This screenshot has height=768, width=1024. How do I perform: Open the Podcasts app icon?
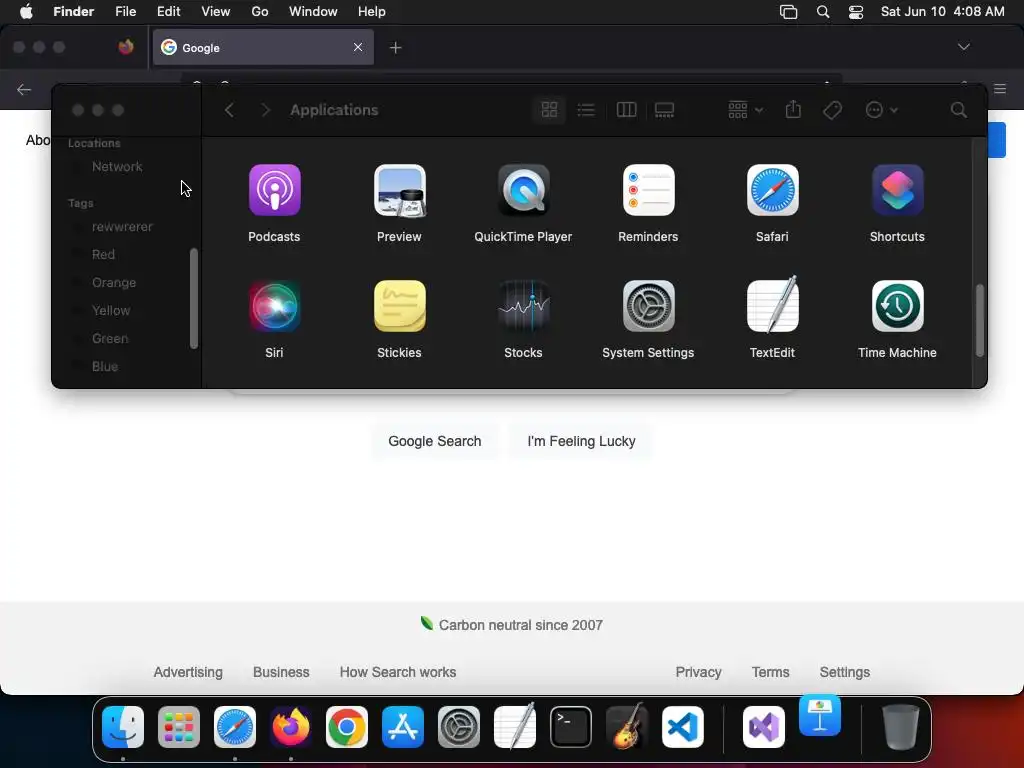click(274, 190)
